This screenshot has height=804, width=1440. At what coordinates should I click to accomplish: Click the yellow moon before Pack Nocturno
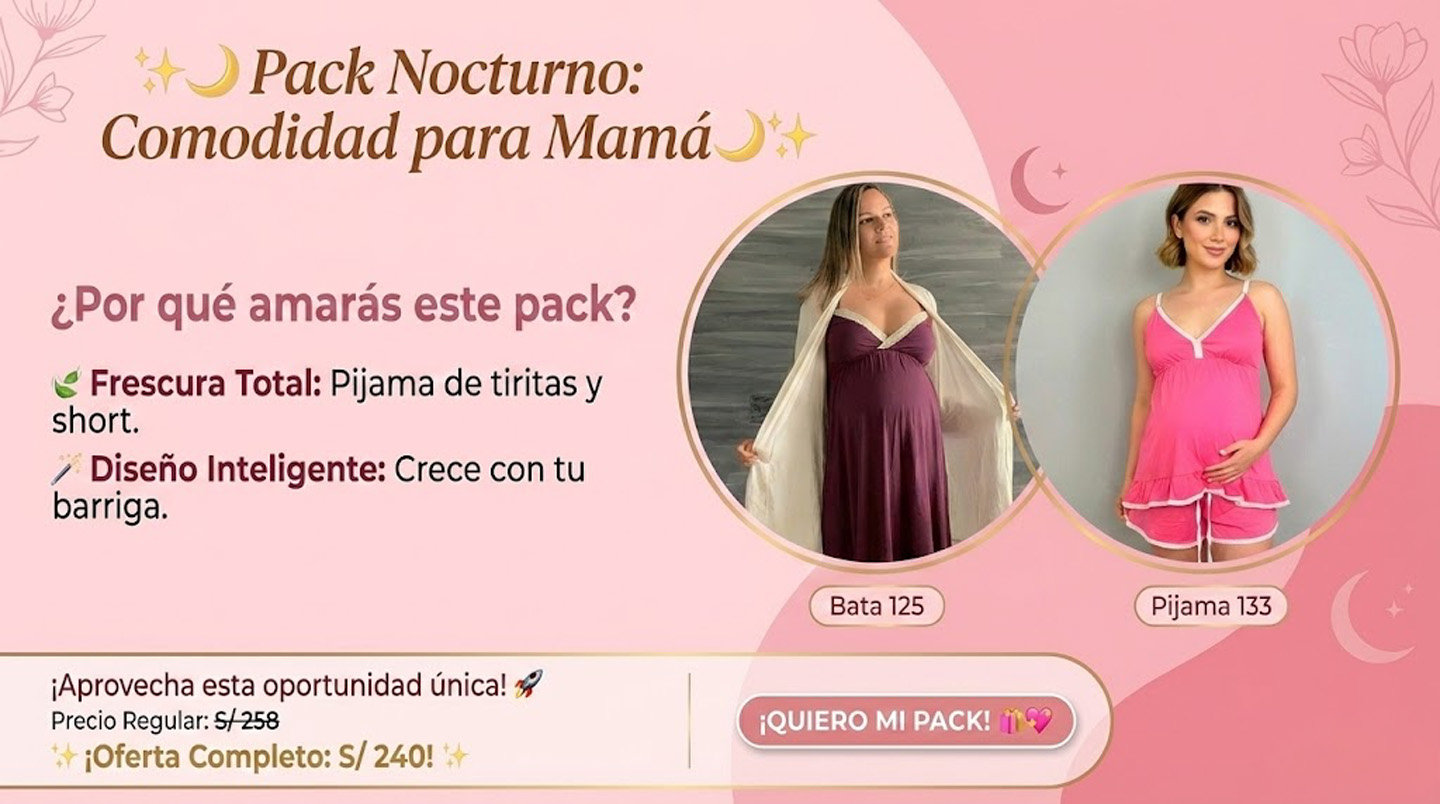point(213,72)
